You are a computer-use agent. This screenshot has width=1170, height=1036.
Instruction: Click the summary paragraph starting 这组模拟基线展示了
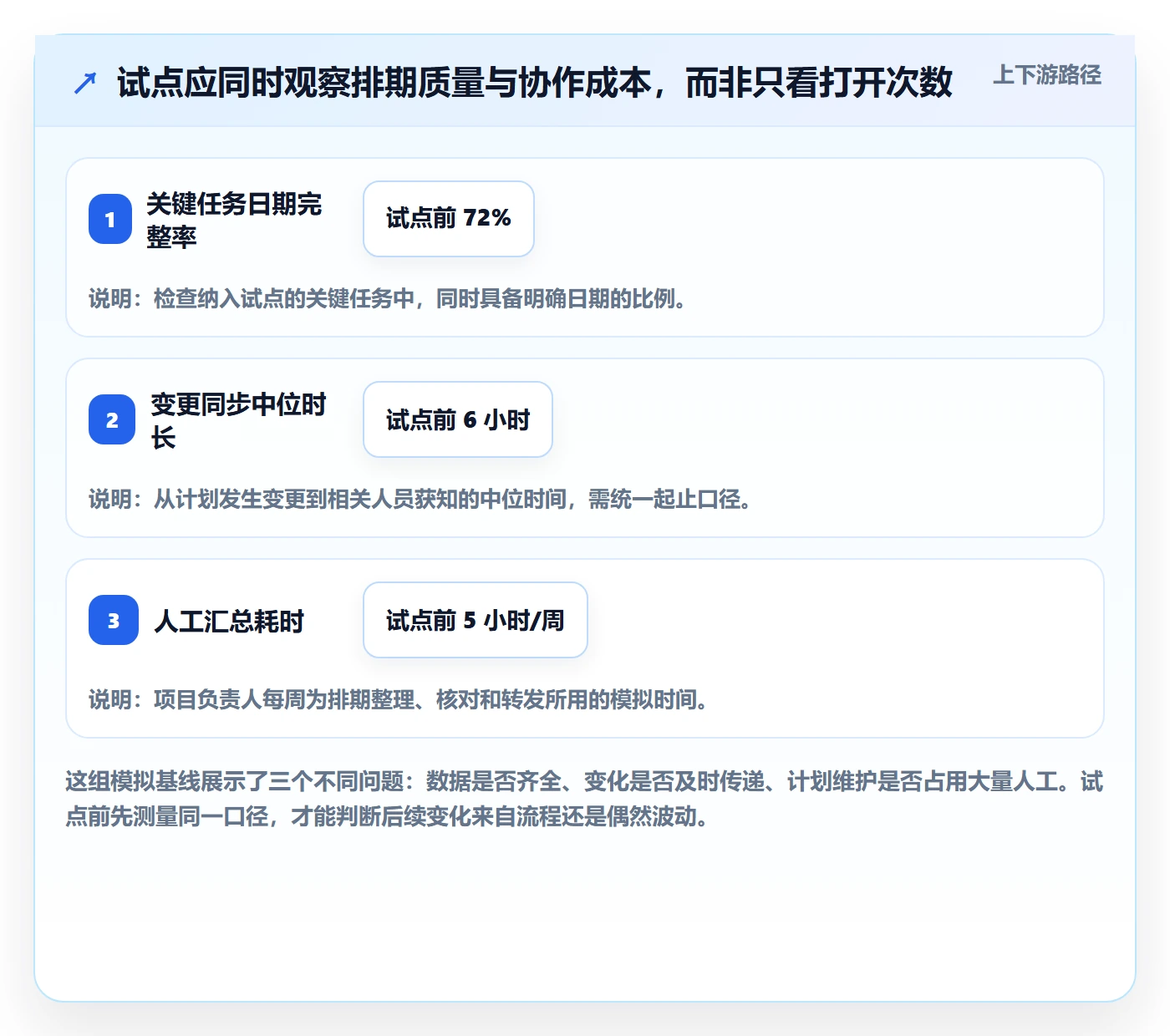tap(584, 799)
